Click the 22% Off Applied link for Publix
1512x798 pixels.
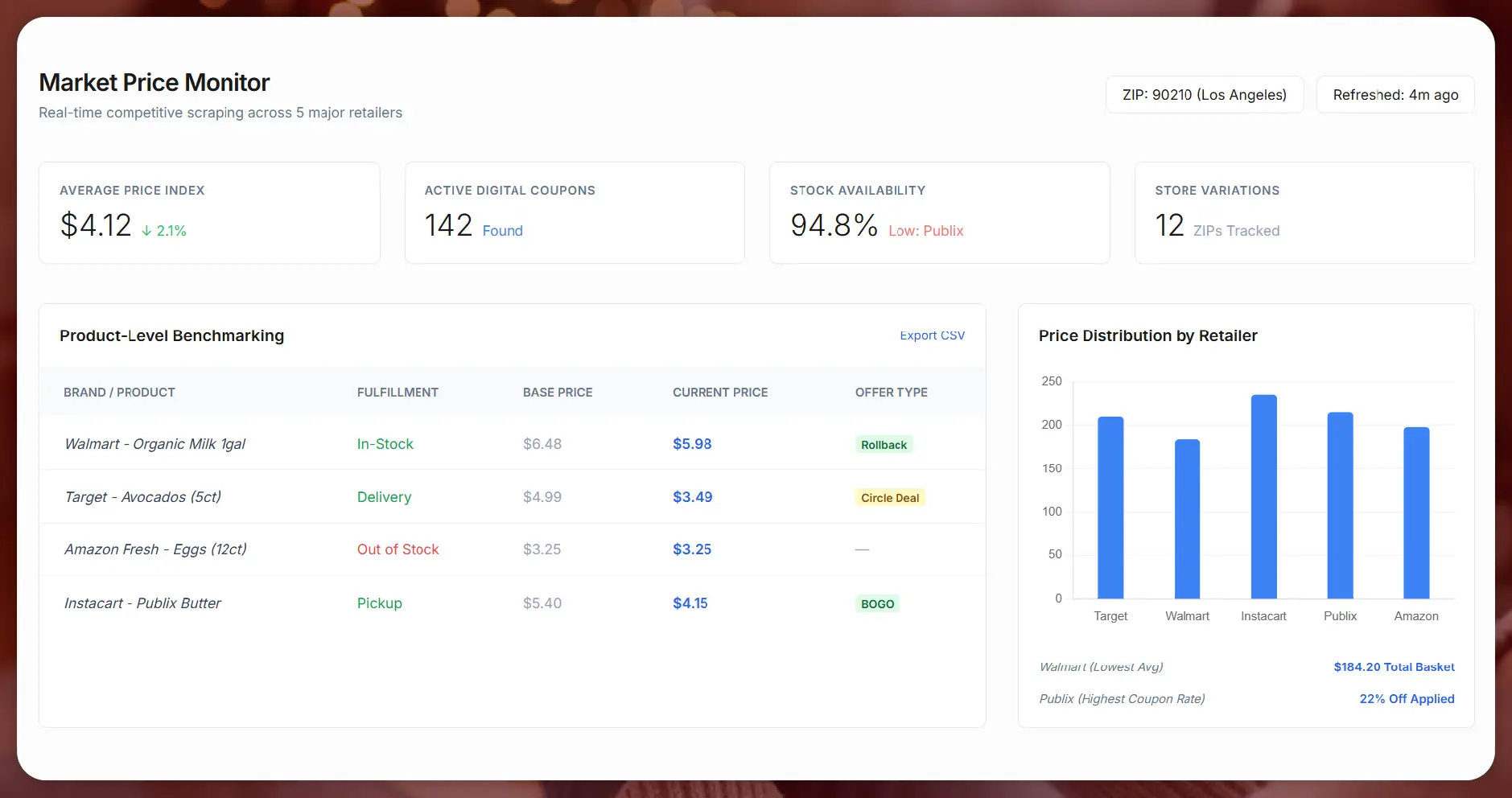[x=1406, y=698]
